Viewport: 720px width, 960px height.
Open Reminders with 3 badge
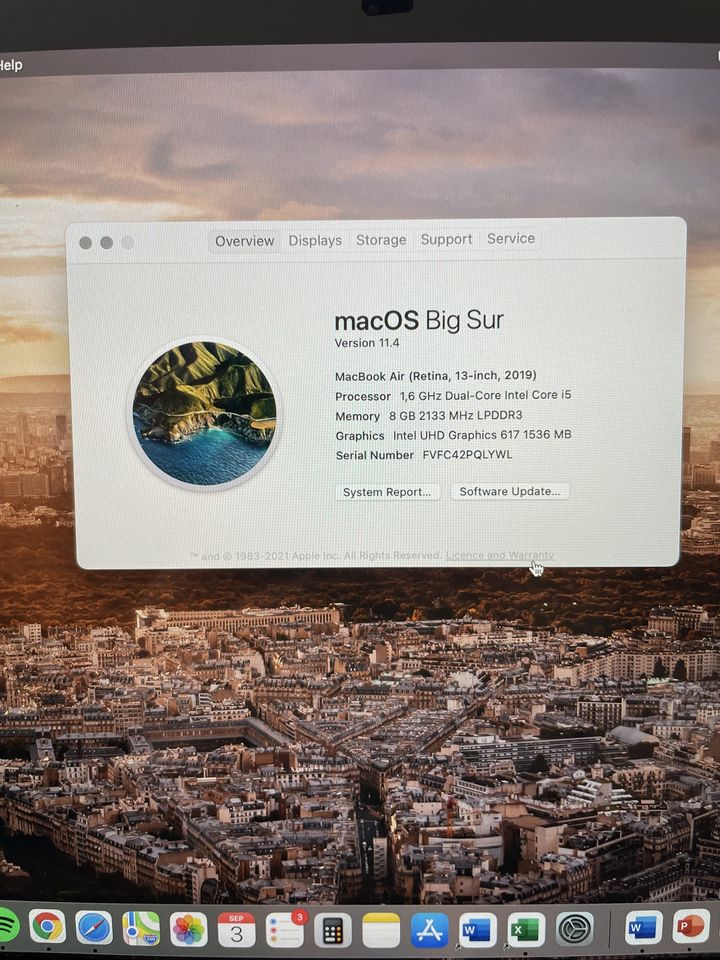pyautogui.click(x=285, y=930)
